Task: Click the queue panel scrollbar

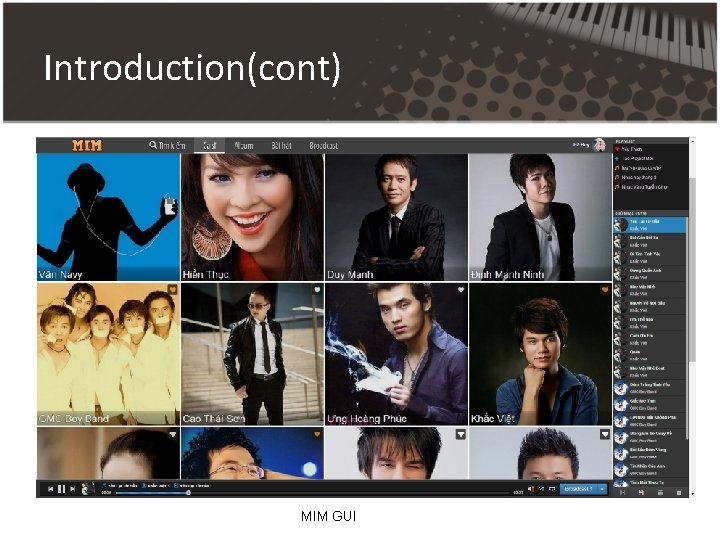Action: pos(687,328)
